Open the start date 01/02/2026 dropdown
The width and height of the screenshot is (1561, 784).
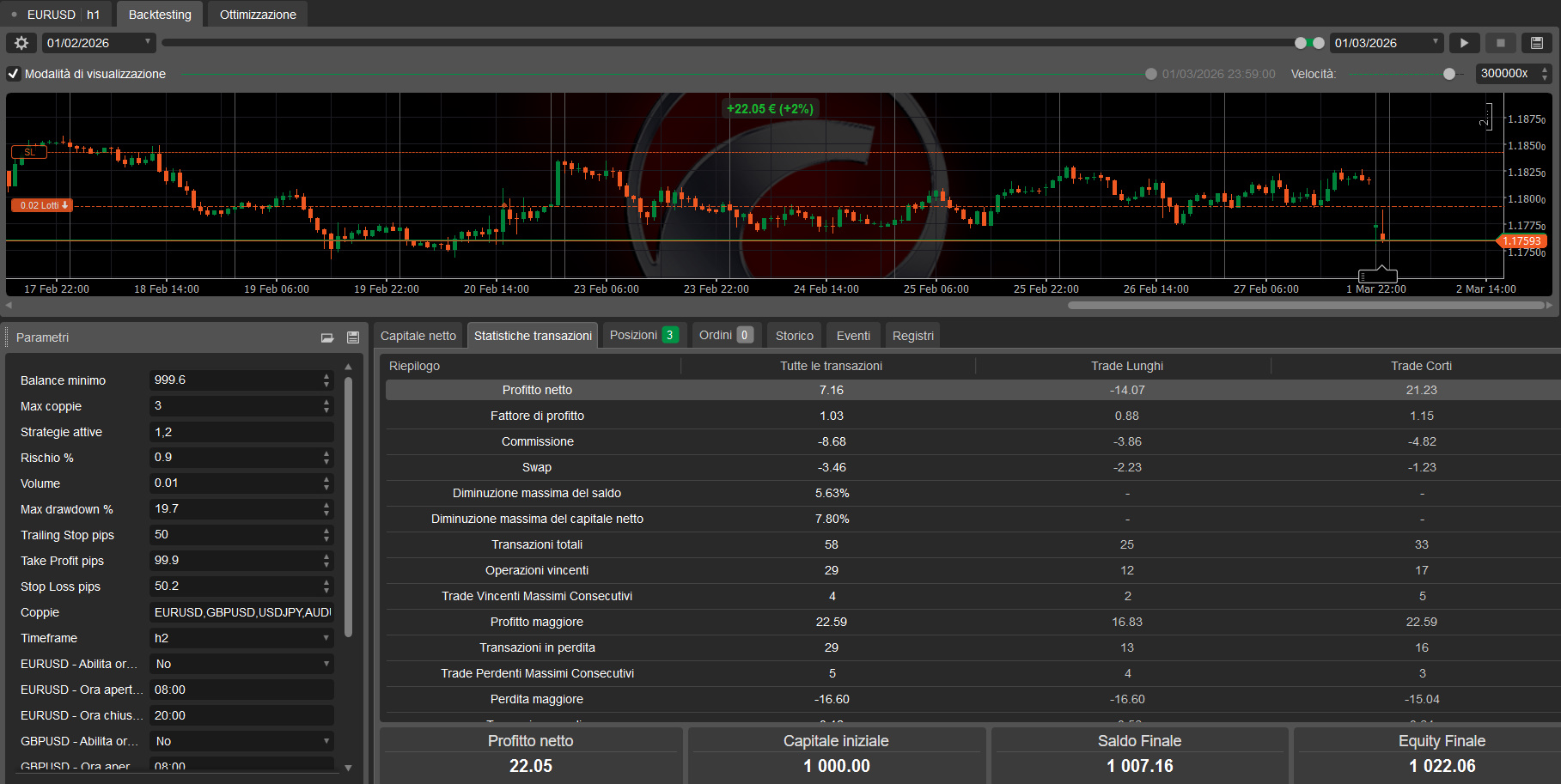tap(147, 42)
